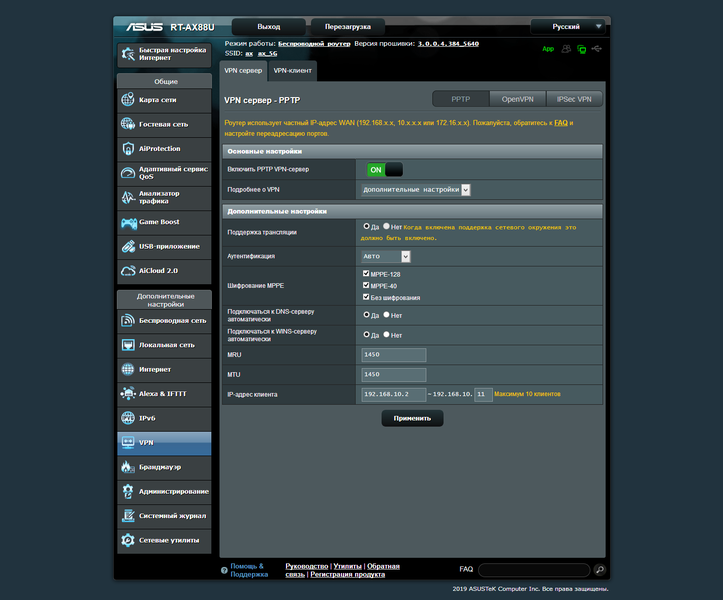The height and width of the screenshot is (600, 723).
Task: Open the USB-приложение icon in sidebar
Action: 128,247
